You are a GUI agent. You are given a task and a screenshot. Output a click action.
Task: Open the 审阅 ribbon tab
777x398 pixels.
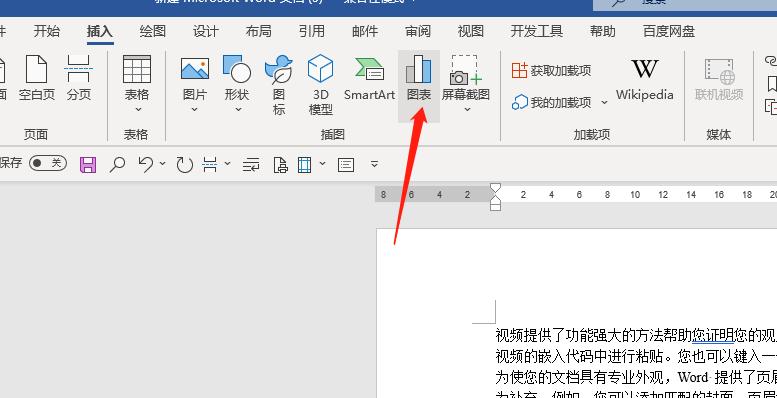tap(418, 32)
